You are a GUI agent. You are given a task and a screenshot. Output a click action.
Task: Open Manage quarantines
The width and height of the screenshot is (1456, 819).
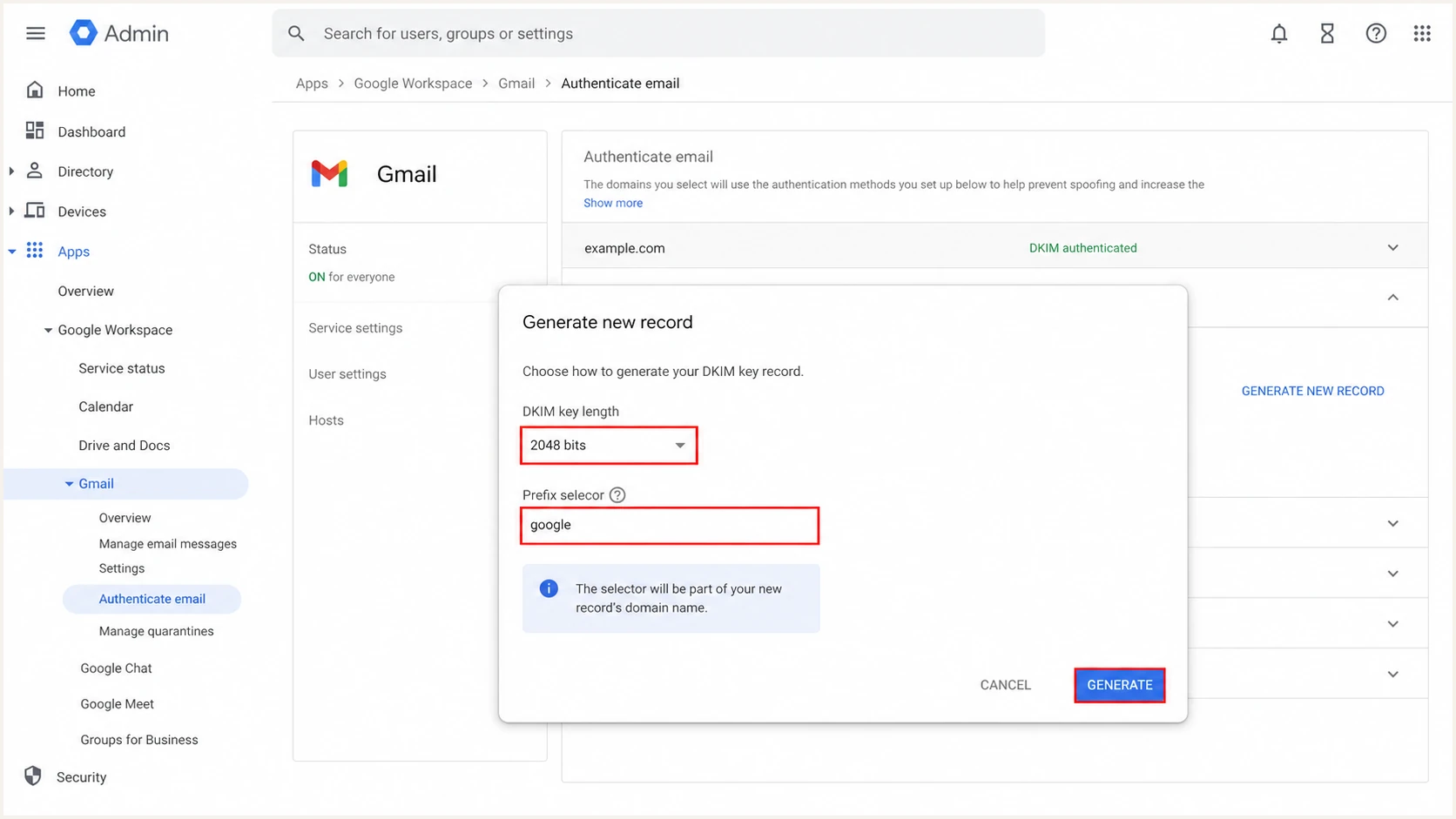coord(156,631)
